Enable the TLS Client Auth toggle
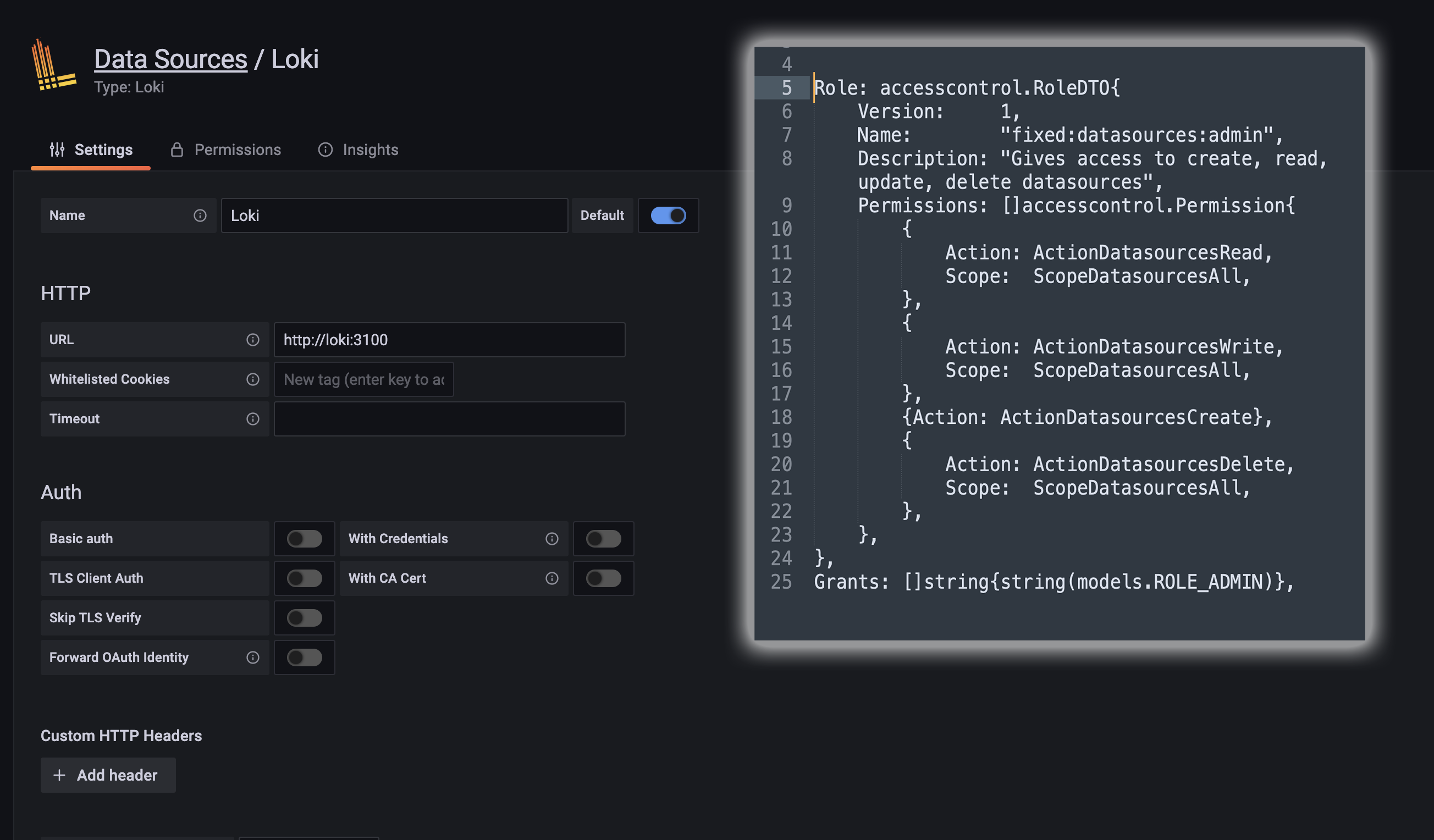 tap(305, 578)
